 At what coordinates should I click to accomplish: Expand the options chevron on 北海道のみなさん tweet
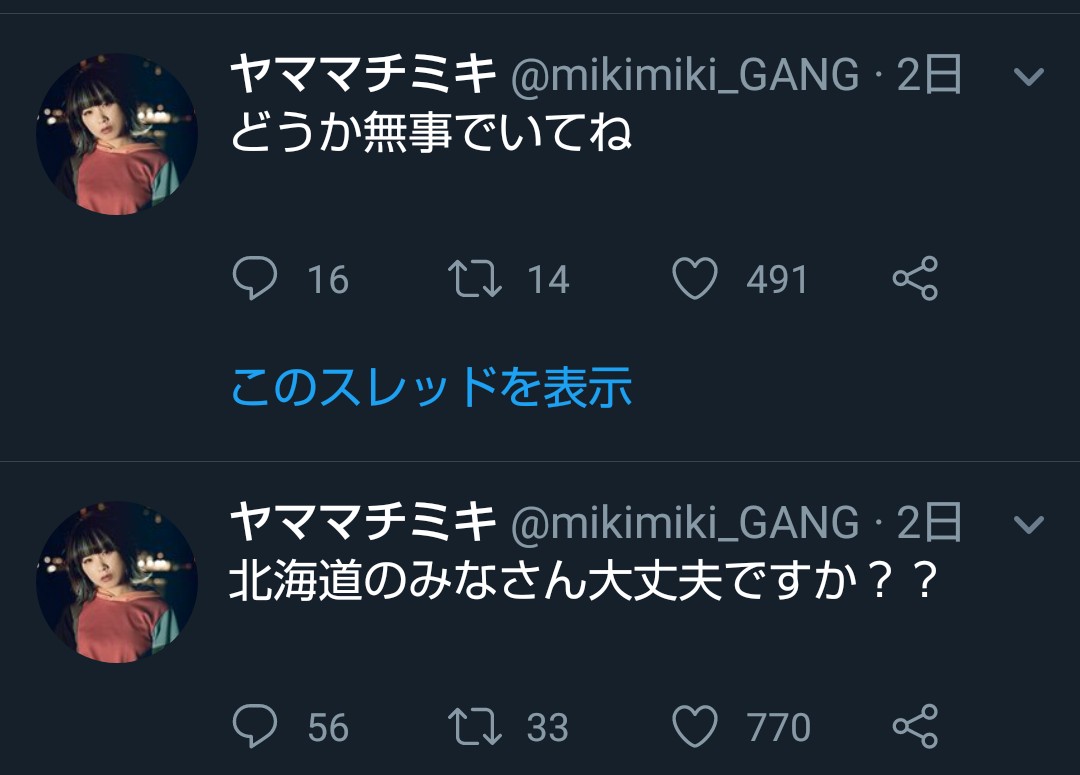pyautogui.click(x=1028, y=524)
